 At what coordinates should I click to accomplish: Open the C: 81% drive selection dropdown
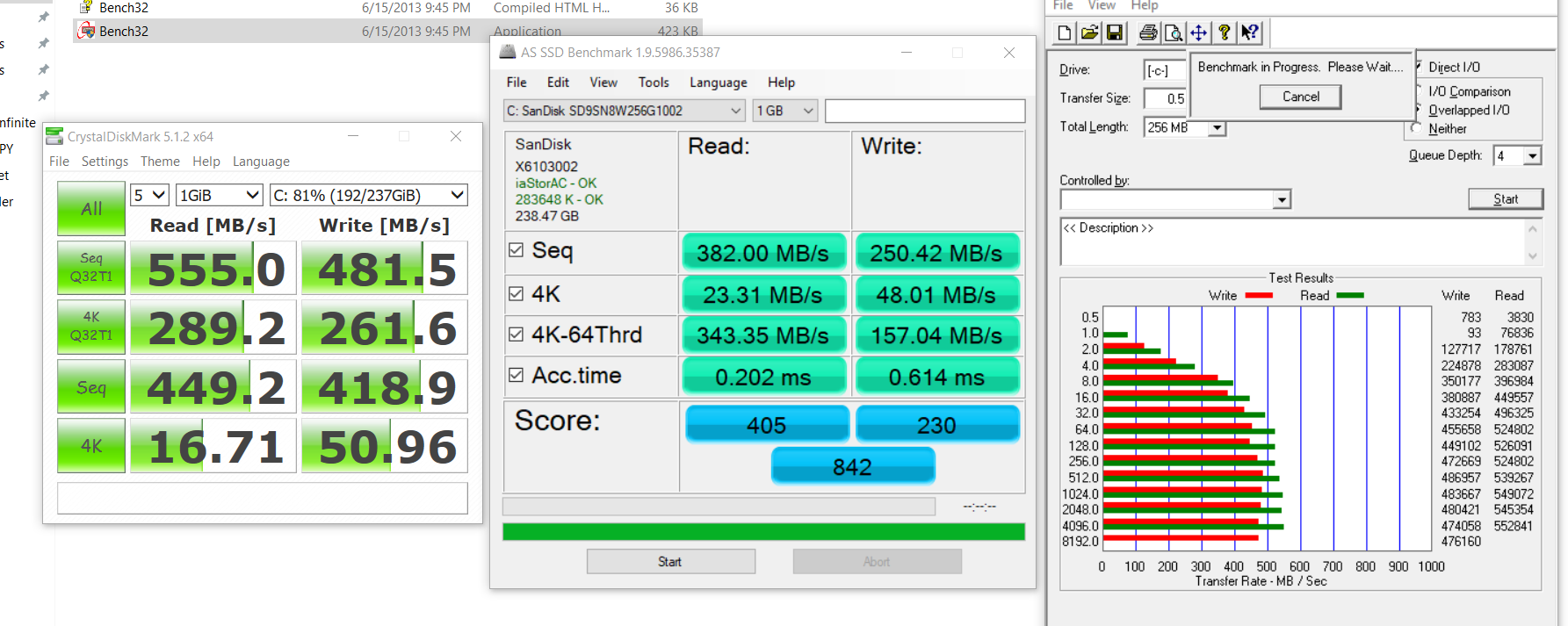point(368,195)
